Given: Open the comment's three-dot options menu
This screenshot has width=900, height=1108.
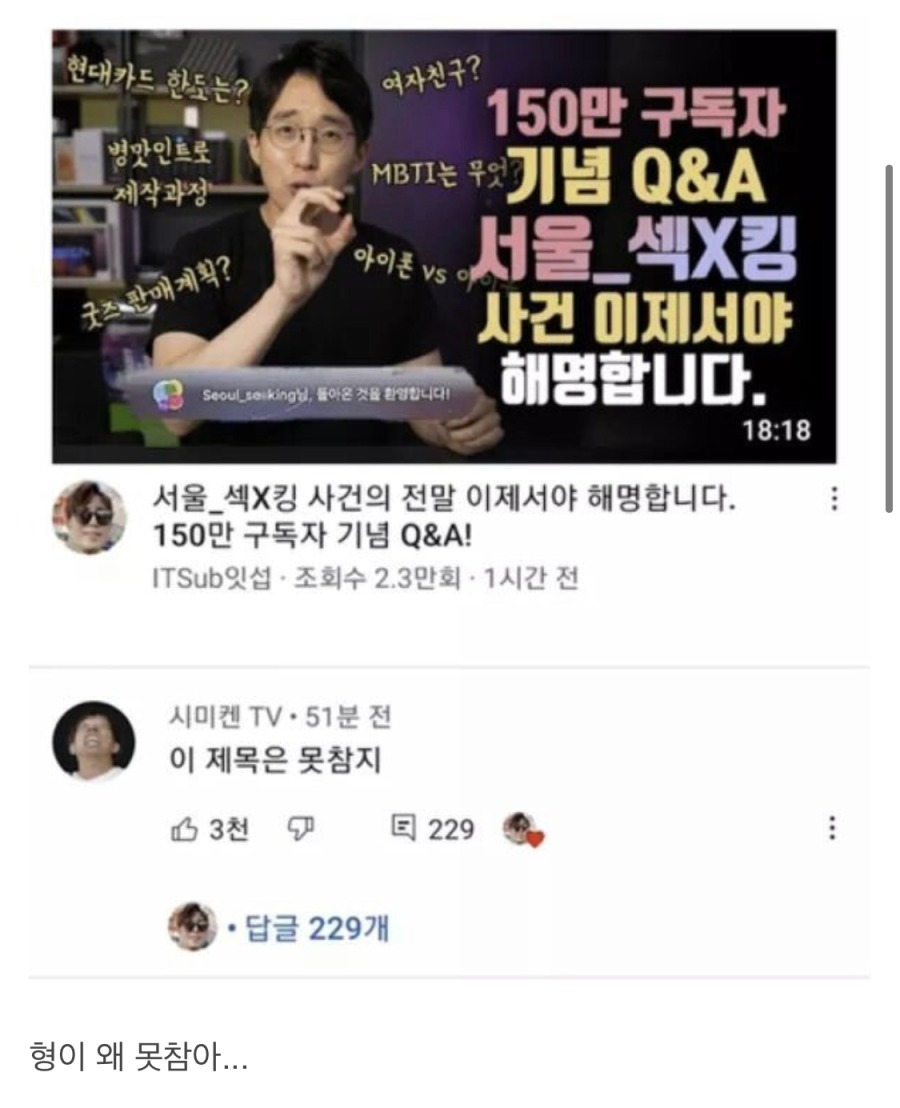Looking at the screenshot, I should tap(832, 827).
